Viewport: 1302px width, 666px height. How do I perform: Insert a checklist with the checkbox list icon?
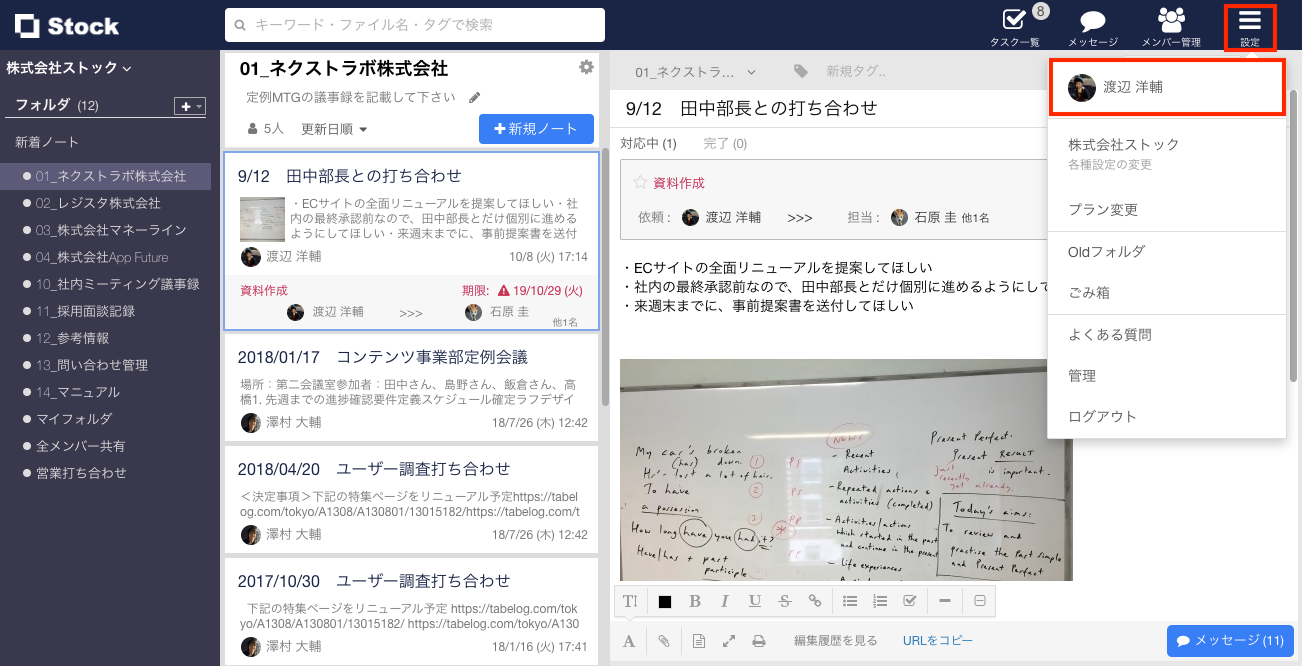[x=911, y=600]
